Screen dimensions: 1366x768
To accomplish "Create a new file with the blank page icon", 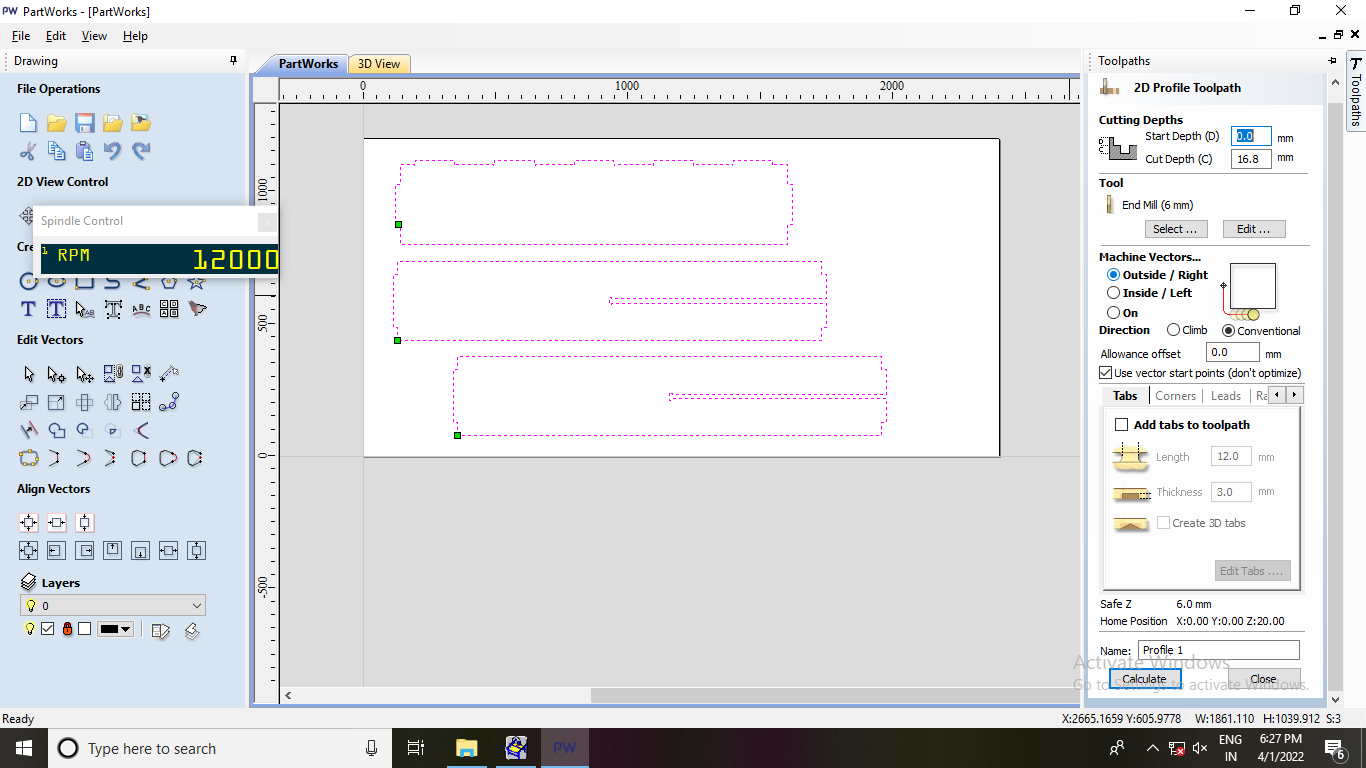I will [28, 123].
